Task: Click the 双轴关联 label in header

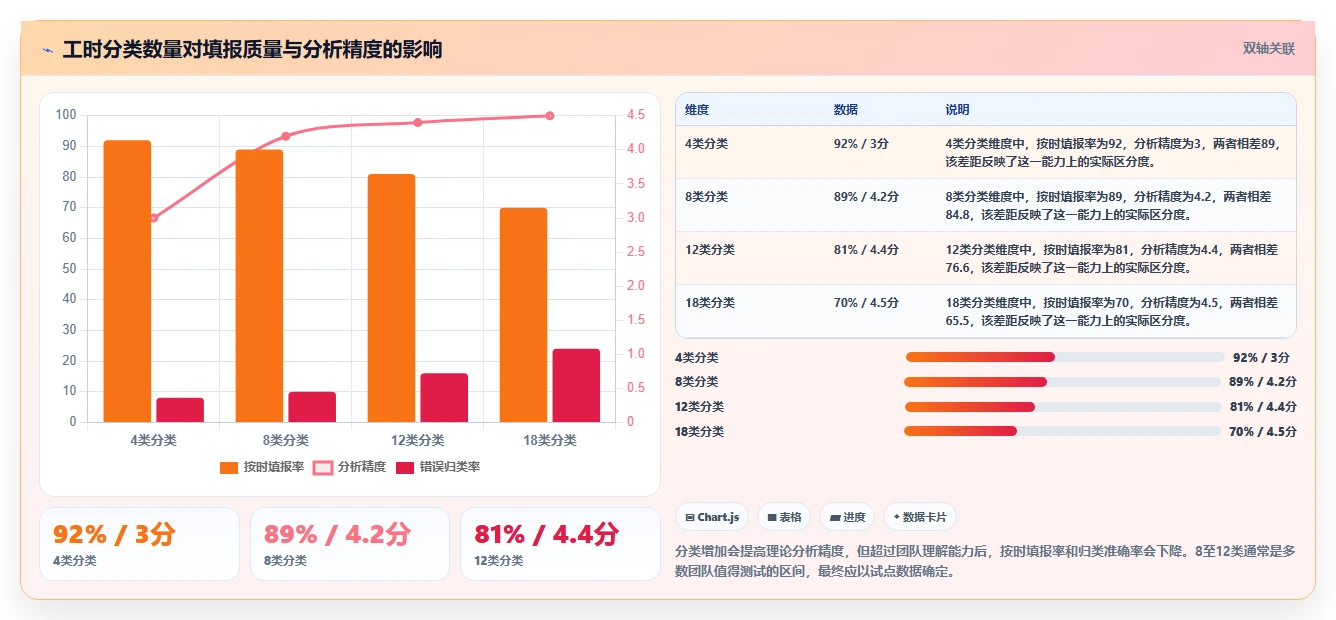Action: tap(1269, 49)
